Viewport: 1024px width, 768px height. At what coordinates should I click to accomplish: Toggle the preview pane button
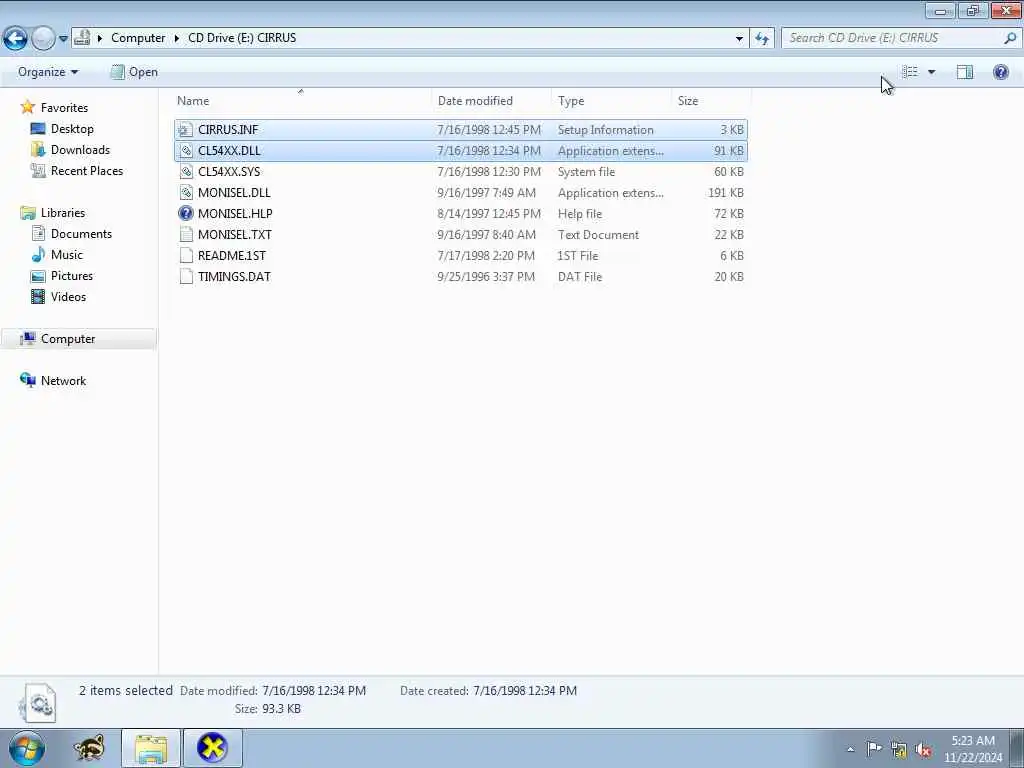[965, 72]
